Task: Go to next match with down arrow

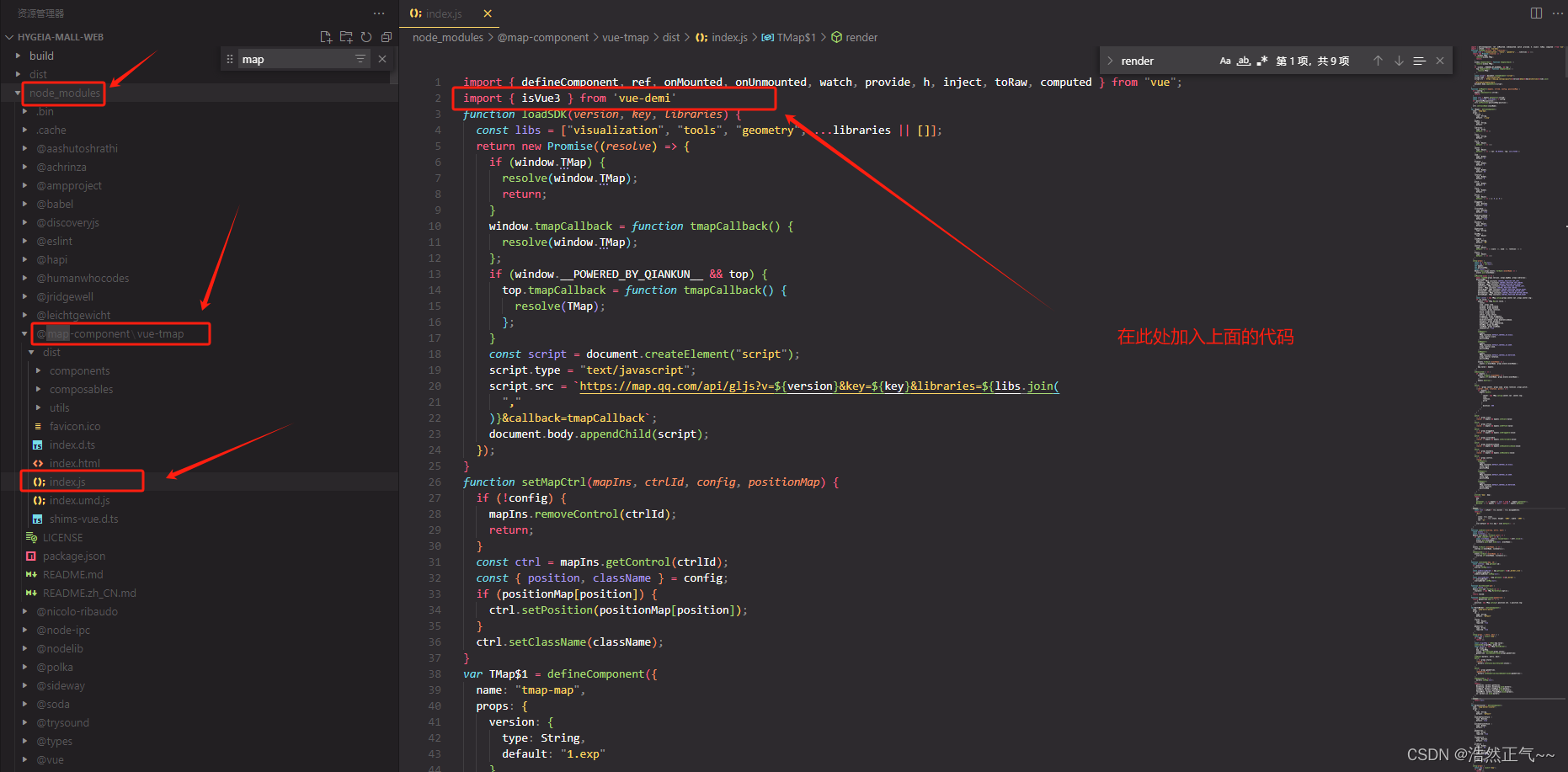Action: point(1399,61)
